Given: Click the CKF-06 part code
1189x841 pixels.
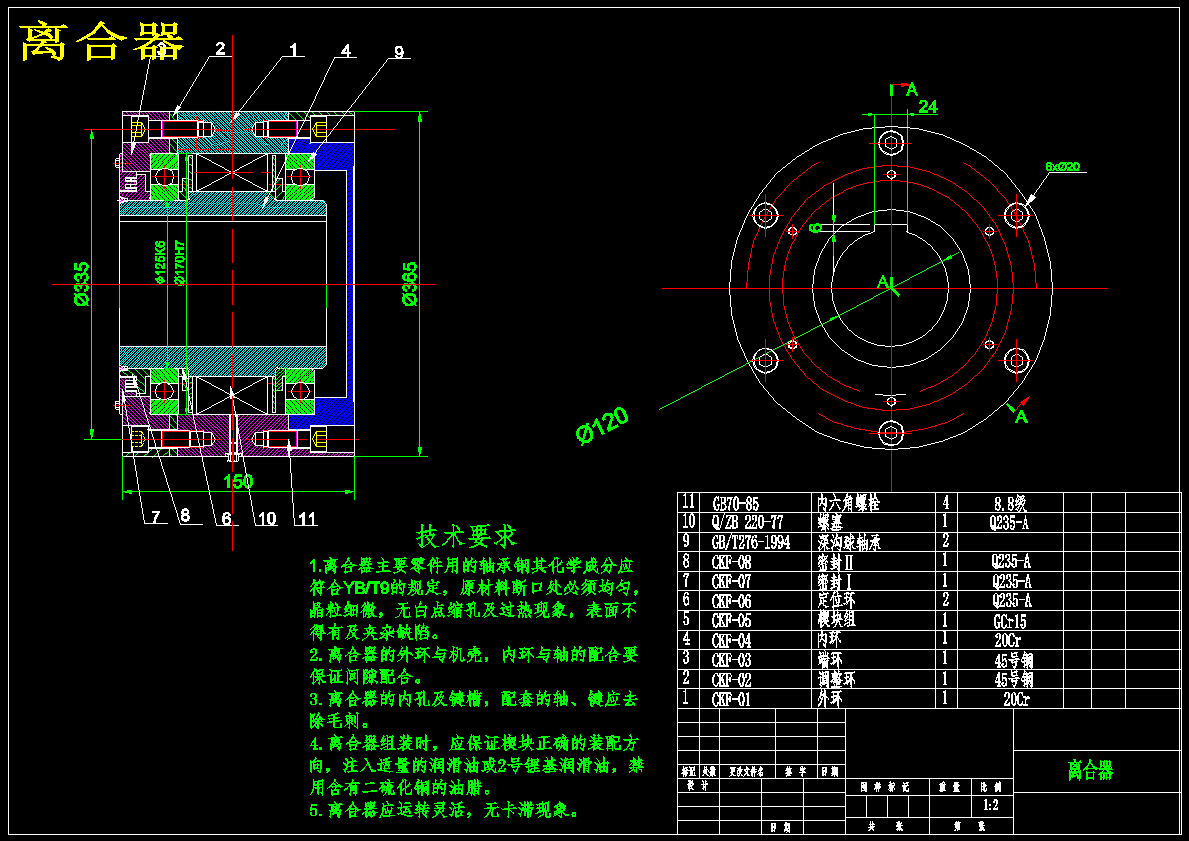Looking at the screenshot, I should click(x=732, y=601).
